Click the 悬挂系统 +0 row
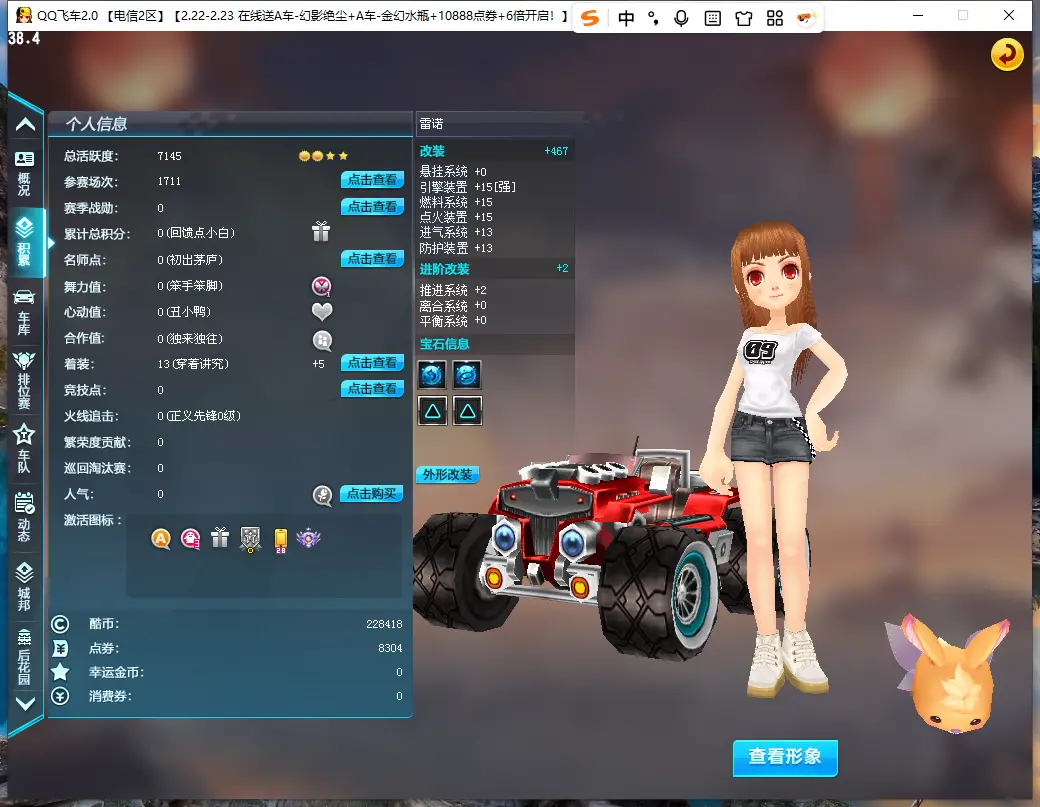The height and width of the screenshot is (807, 1040). tap(453, 172)
